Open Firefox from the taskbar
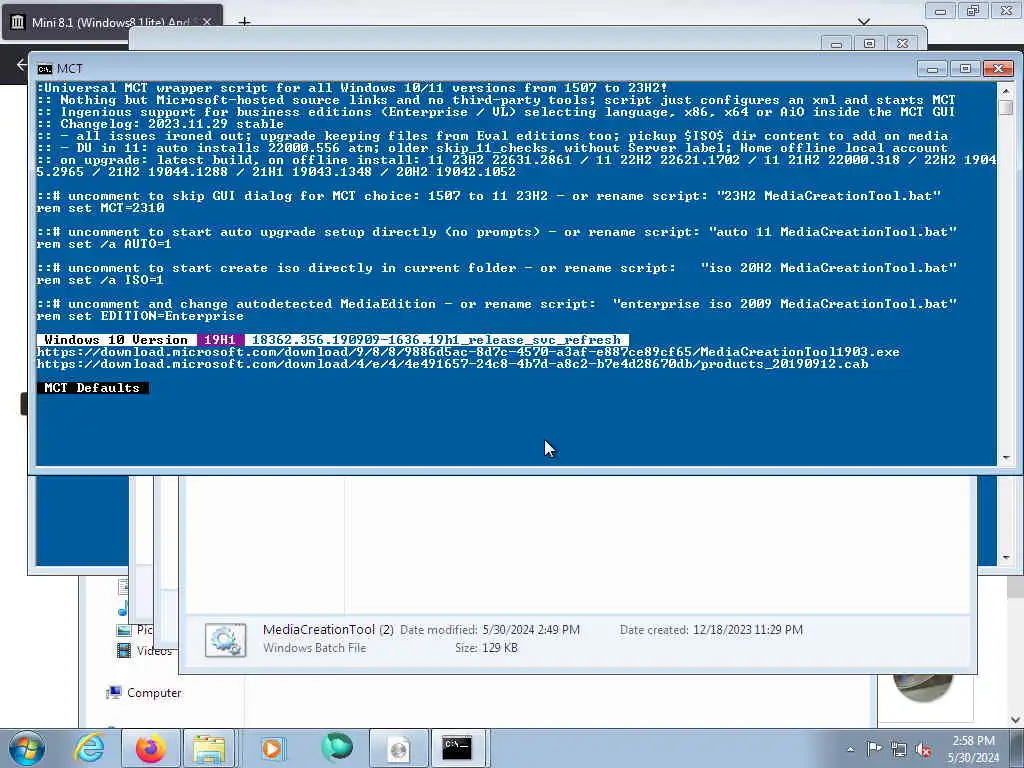The width and height of the screenshot is (1024, 768). 151,748
